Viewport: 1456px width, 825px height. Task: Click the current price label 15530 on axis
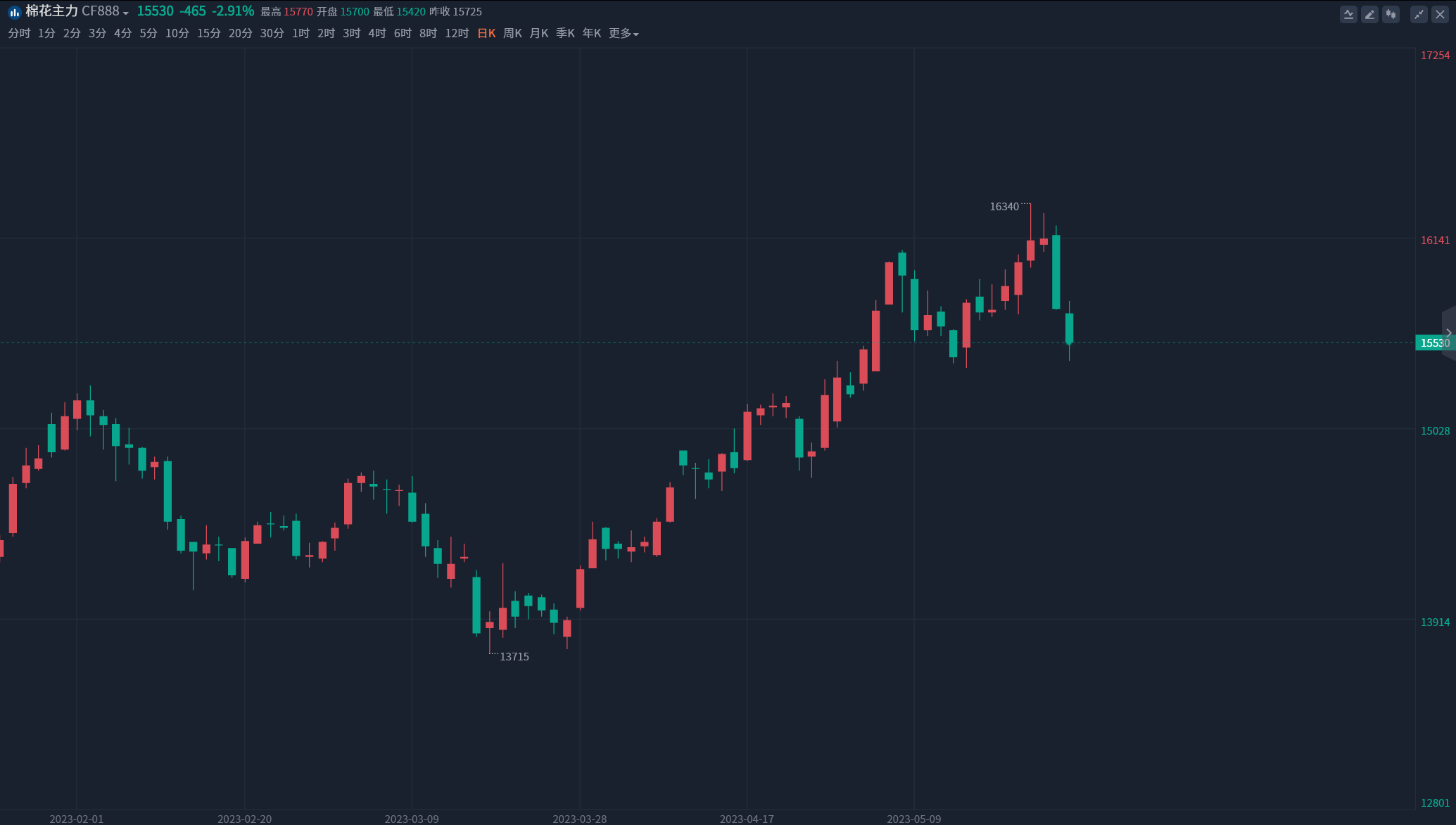(x=1435, y=343)
